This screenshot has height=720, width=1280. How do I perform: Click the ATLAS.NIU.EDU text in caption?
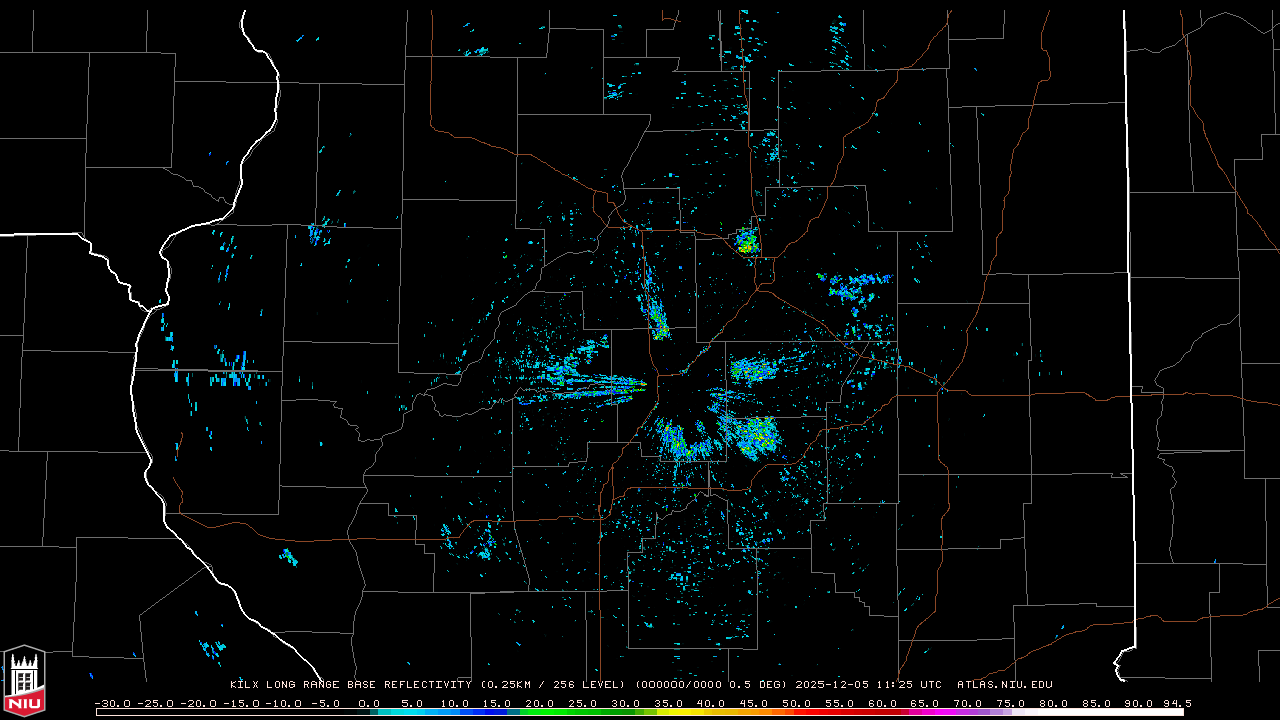point(1005,685)
